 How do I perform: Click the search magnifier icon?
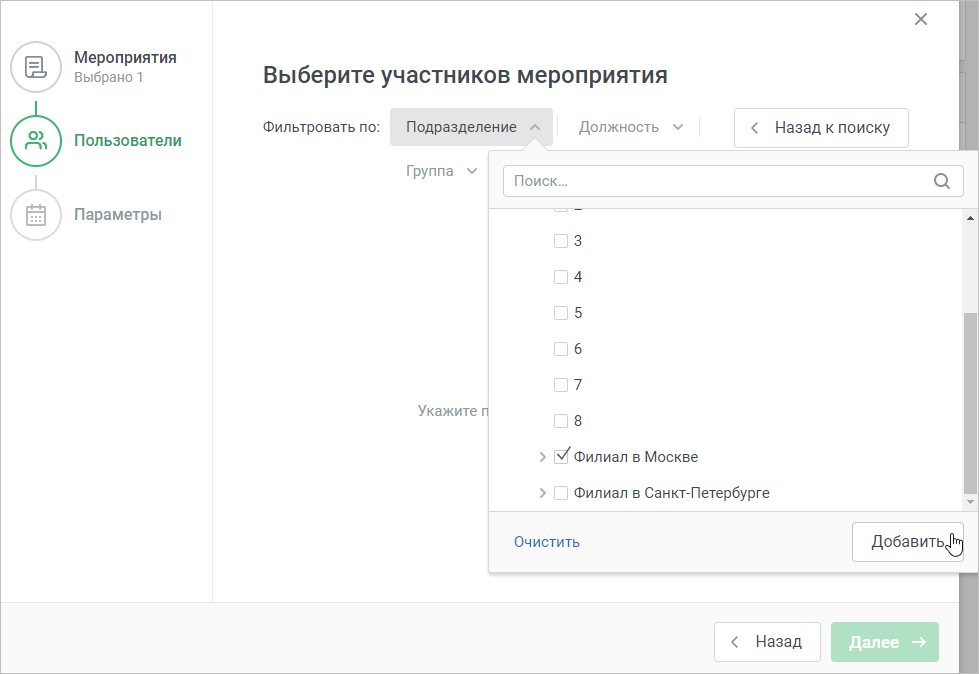942,181
